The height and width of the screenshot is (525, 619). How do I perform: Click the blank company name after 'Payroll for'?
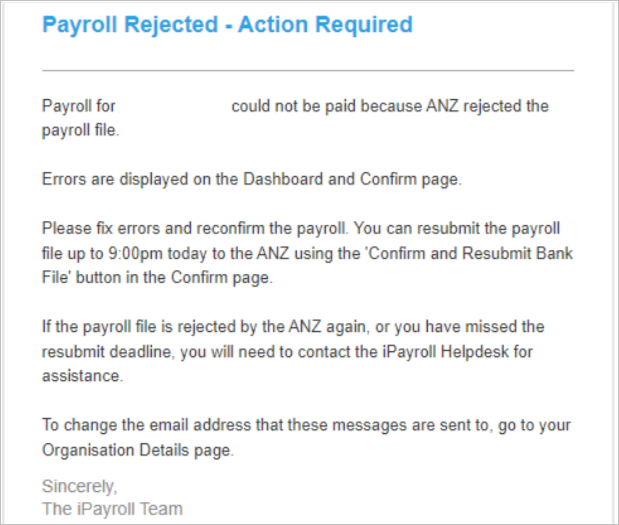click(x=174, y=106)
